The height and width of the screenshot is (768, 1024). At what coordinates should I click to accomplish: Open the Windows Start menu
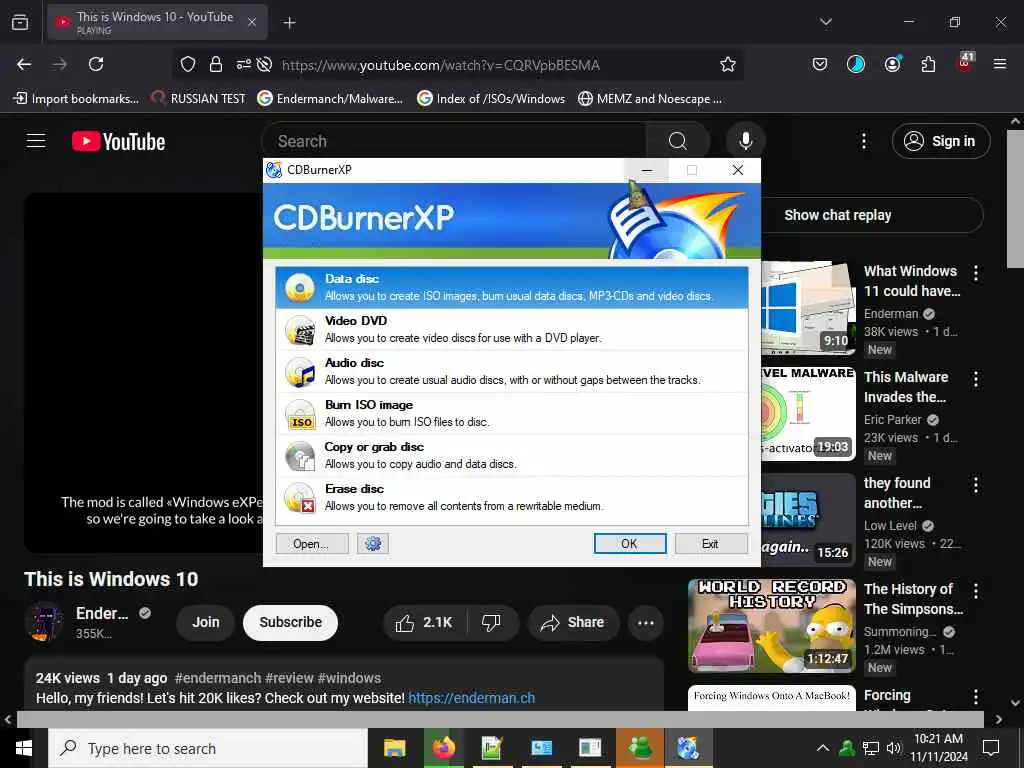click(x=24, y=748)
